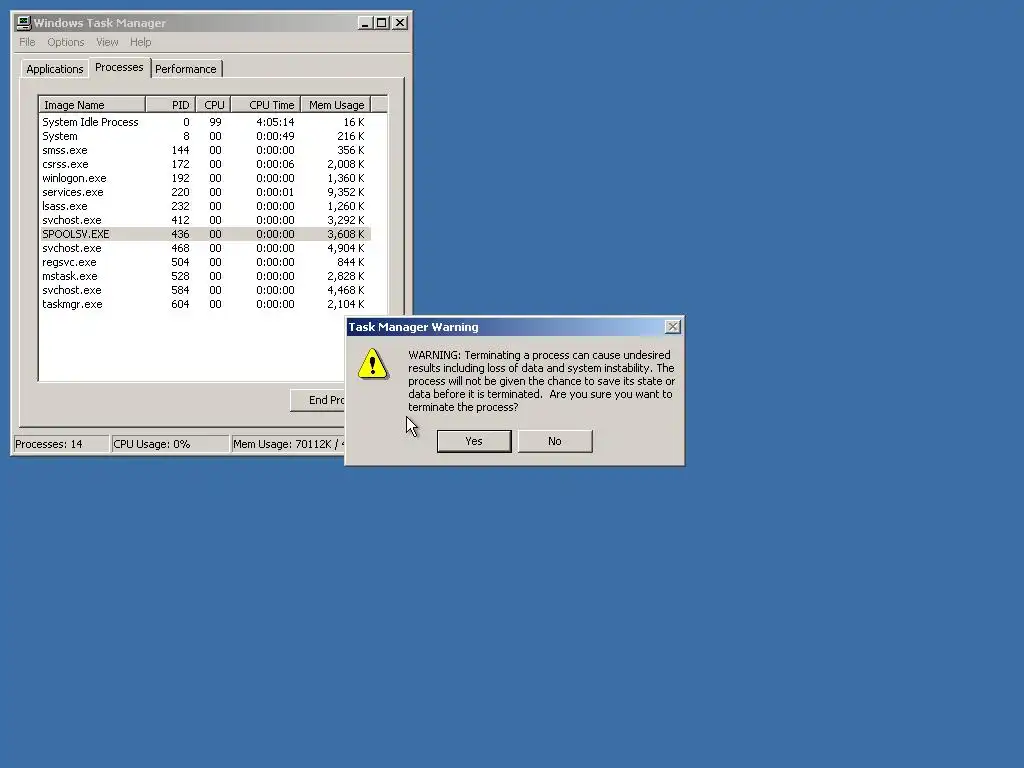Select the SPOOLSV.EXE process row
1024x768 pixels.
point(205,234)
